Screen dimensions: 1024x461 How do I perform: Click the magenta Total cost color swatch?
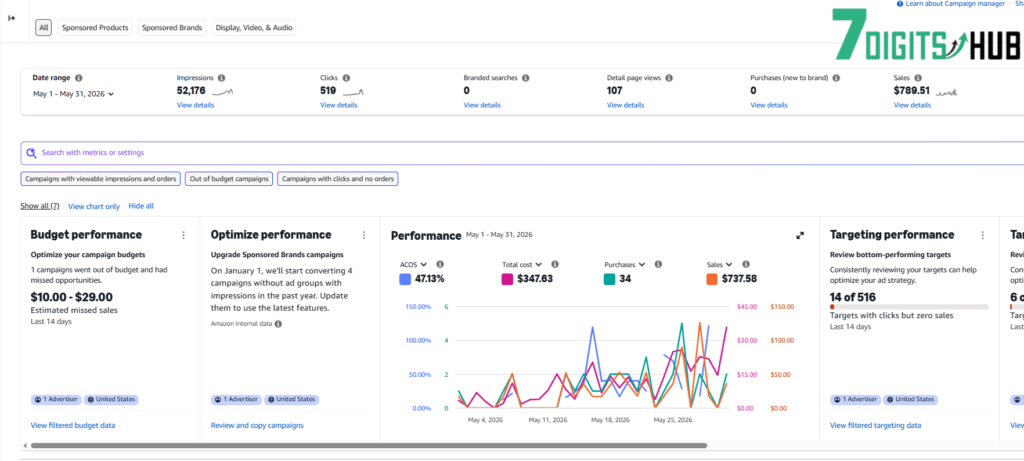(x=507, y=279)
